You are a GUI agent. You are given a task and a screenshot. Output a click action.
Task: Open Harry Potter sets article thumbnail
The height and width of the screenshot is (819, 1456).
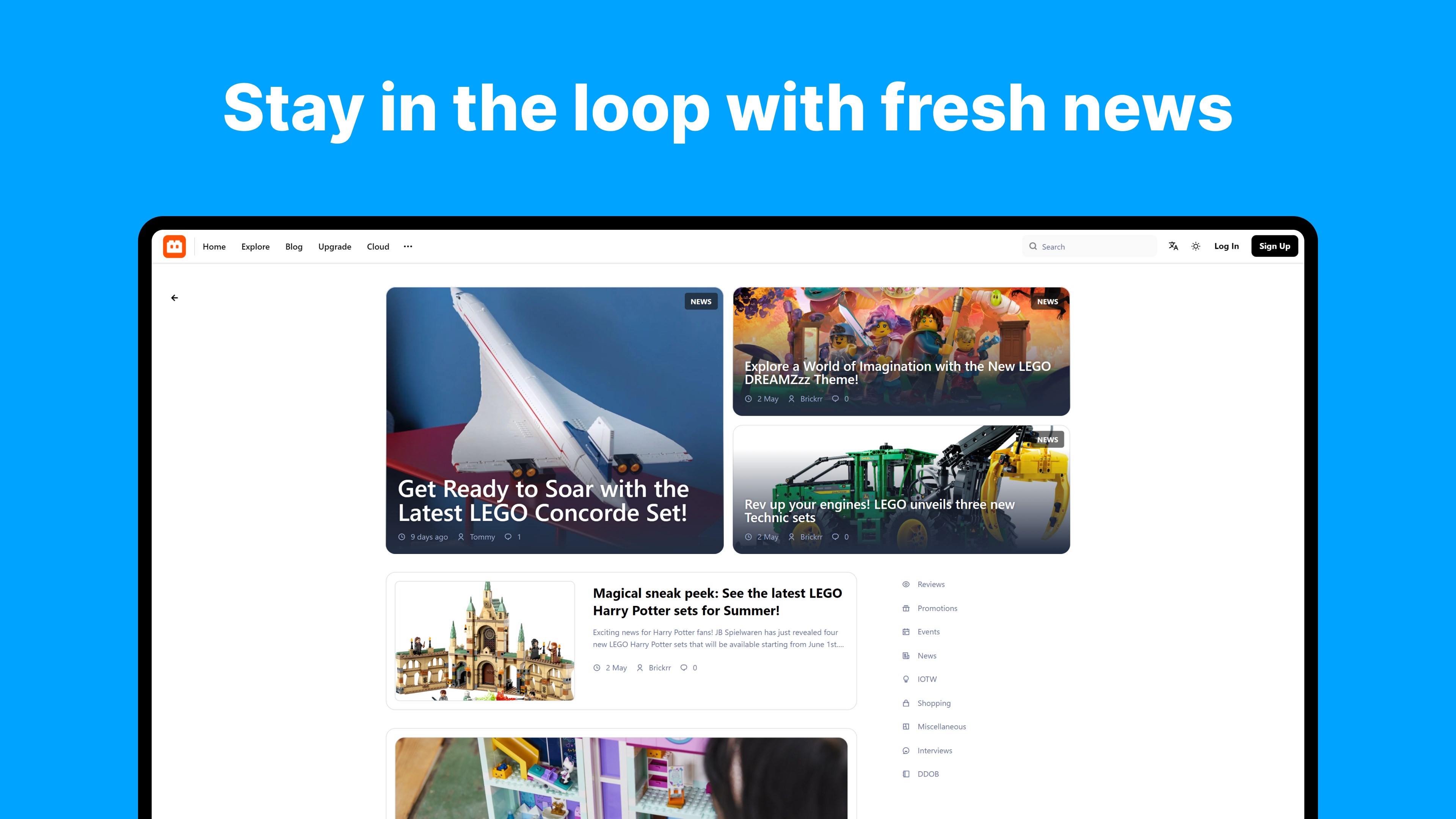485,641
